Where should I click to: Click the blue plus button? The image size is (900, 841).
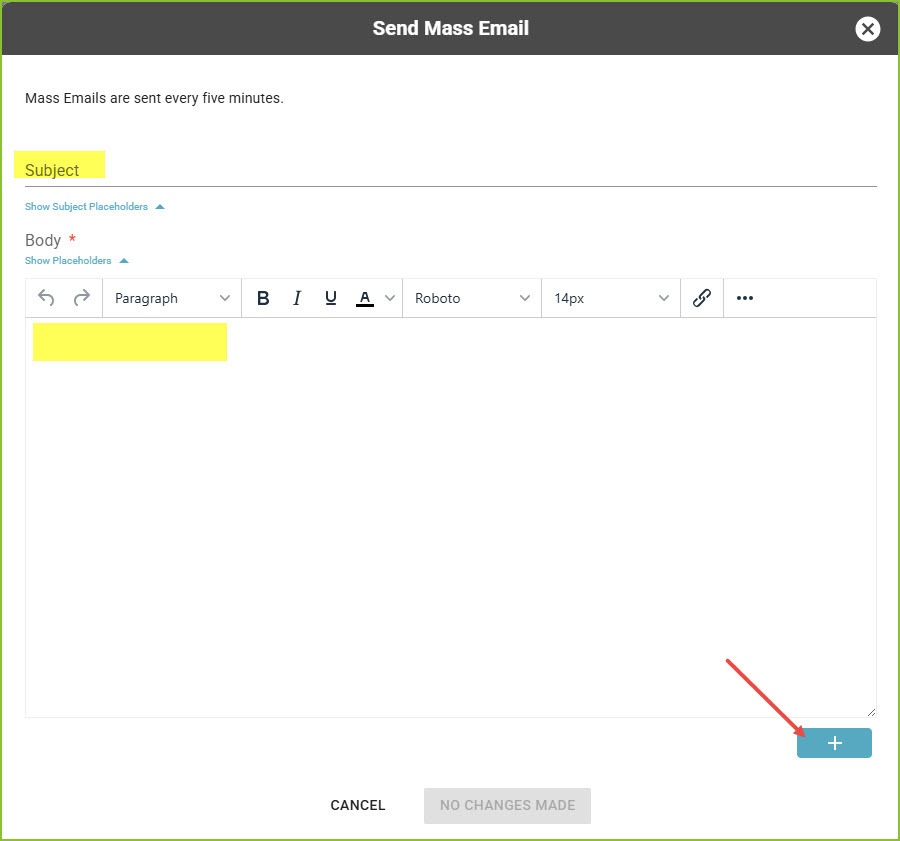point(834,743)
